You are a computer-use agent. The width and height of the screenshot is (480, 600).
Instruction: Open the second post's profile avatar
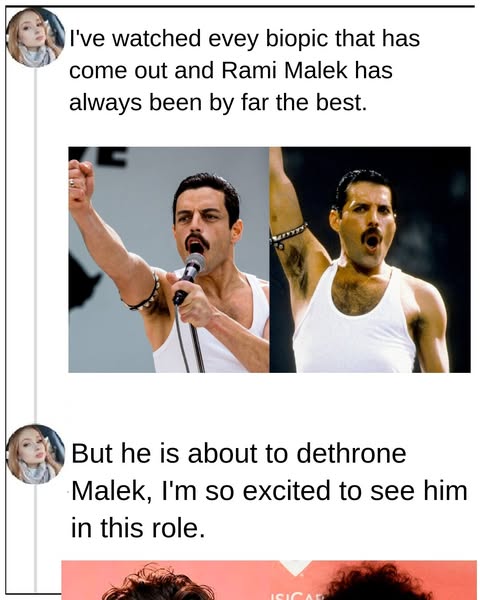(x=36, y=454)
